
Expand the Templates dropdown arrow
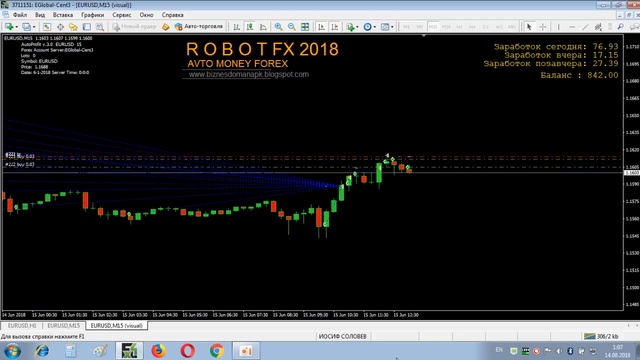(392, 27)
